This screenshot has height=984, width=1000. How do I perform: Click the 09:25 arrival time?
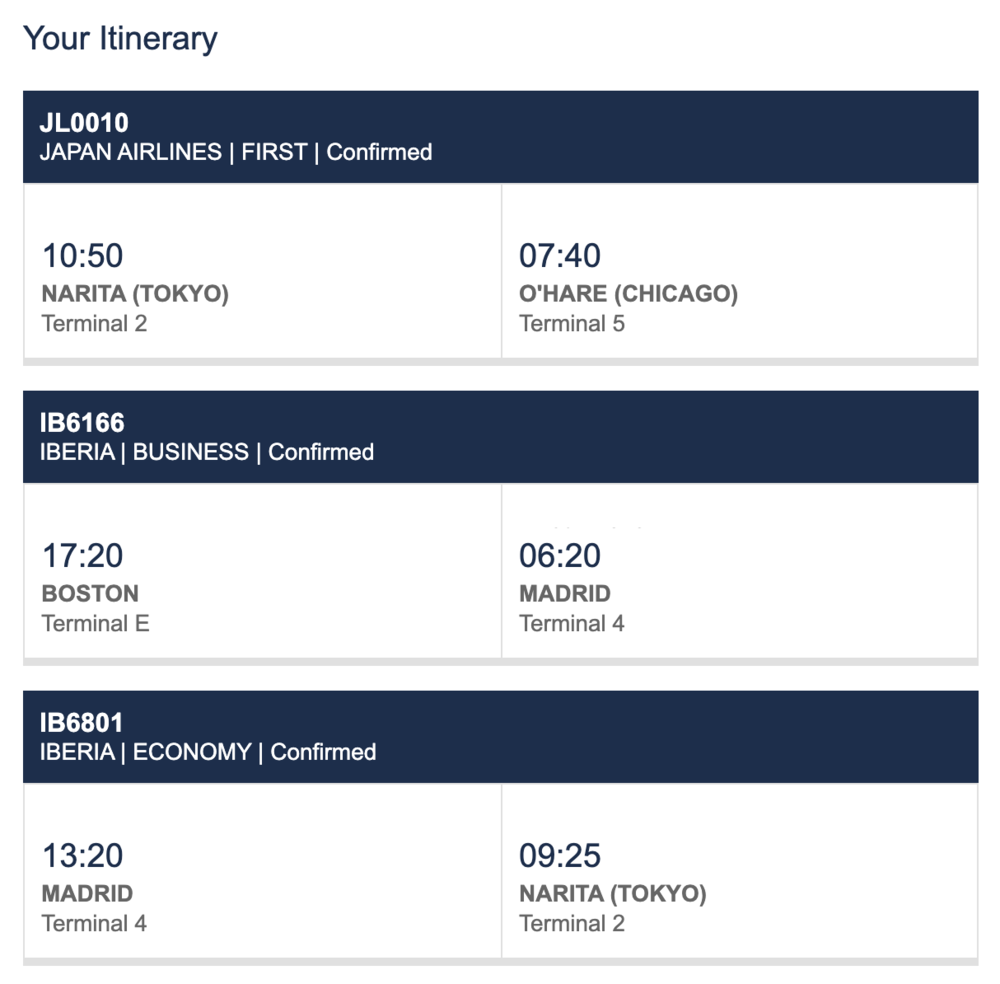[x=560, y=856]
